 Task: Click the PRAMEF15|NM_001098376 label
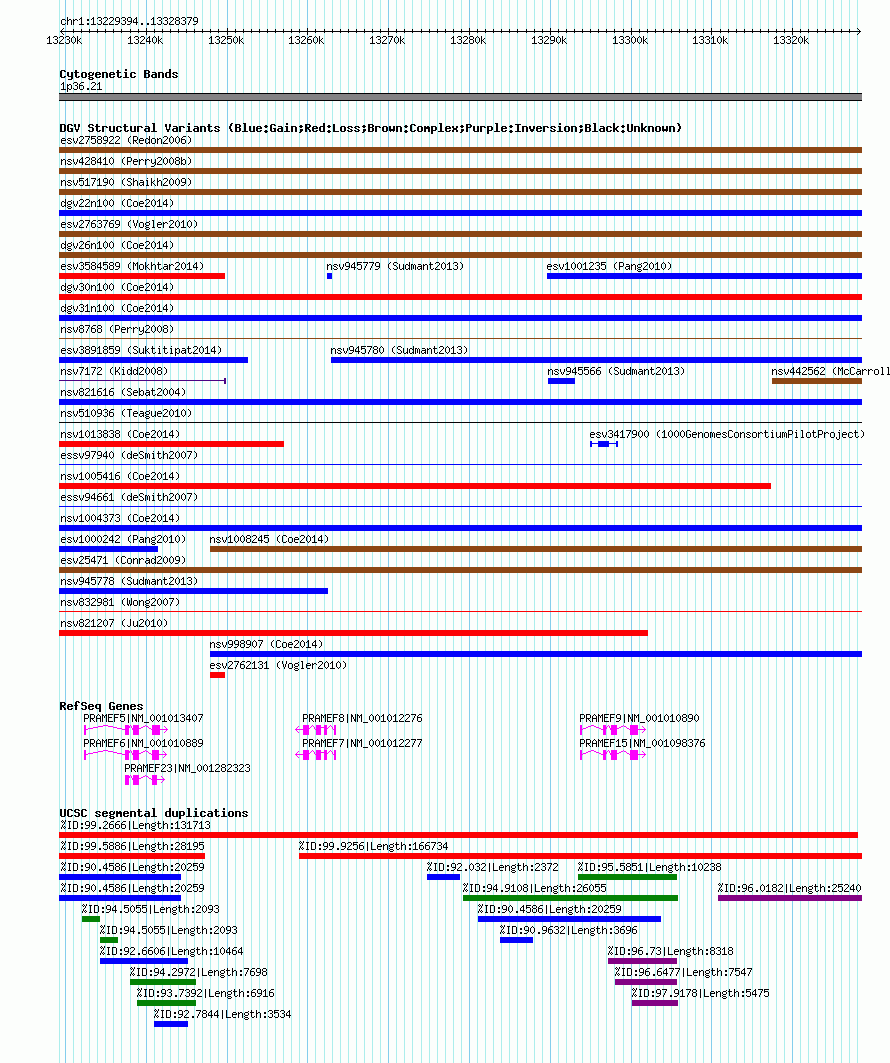[642, 744]
